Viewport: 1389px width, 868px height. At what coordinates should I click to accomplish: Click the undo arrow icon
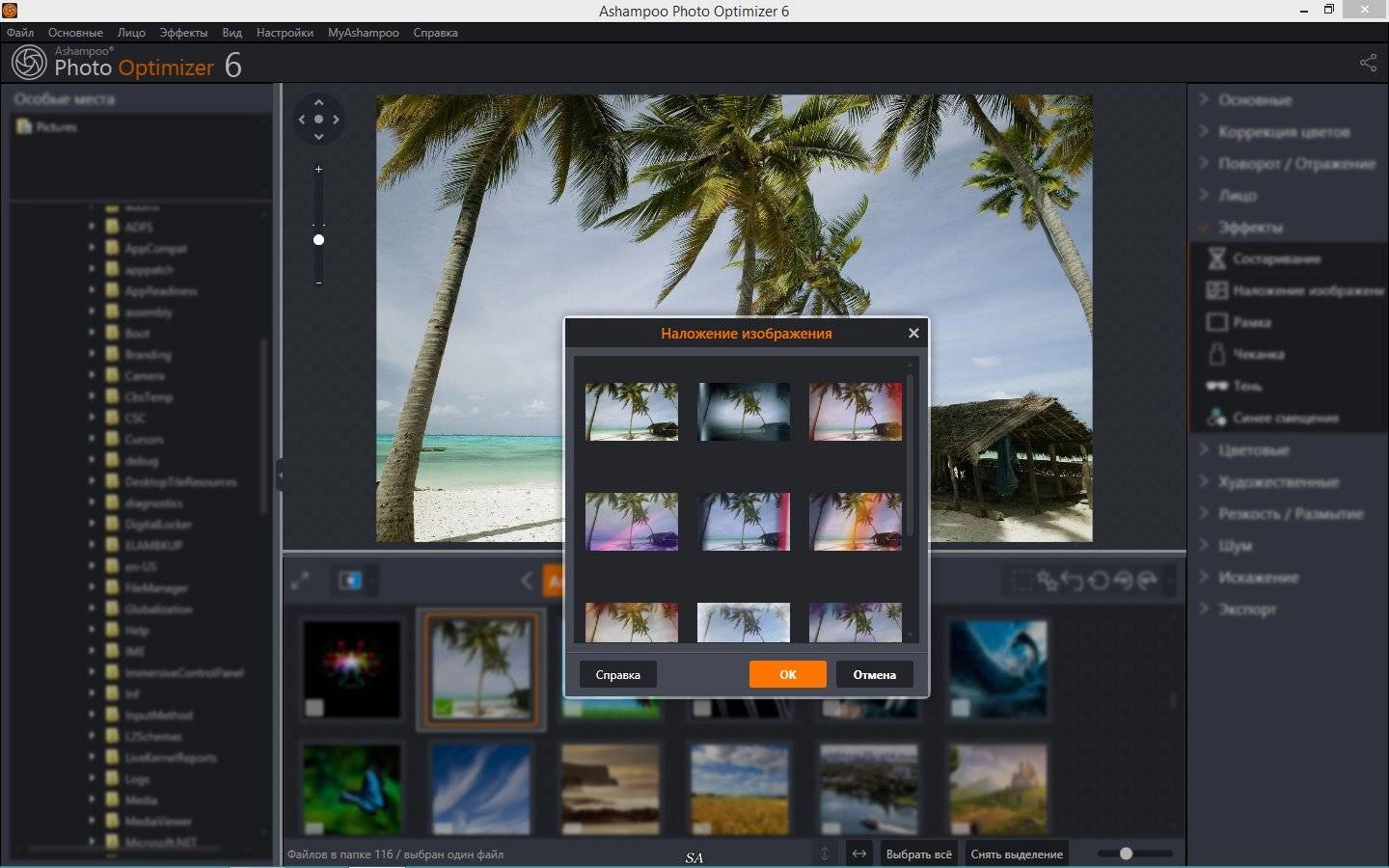1072,581
